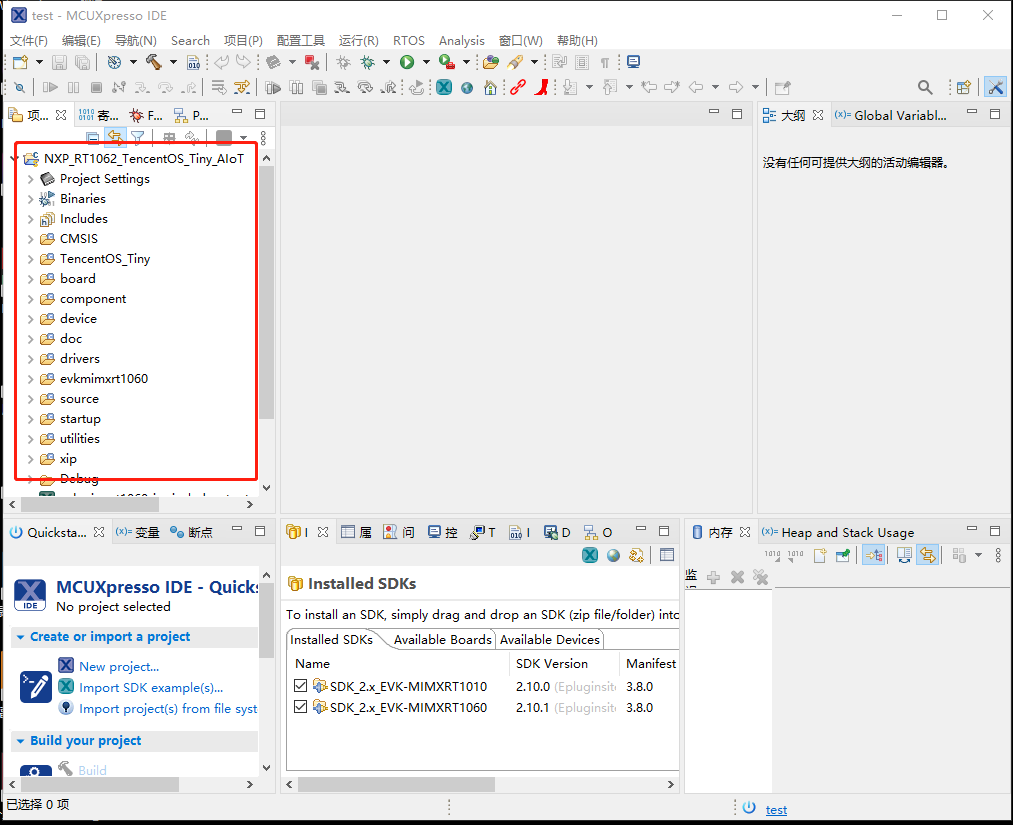The width and height of the screenshot is (1013, 825).
Task: Expand the Includes node
Action: pos(30,219)
